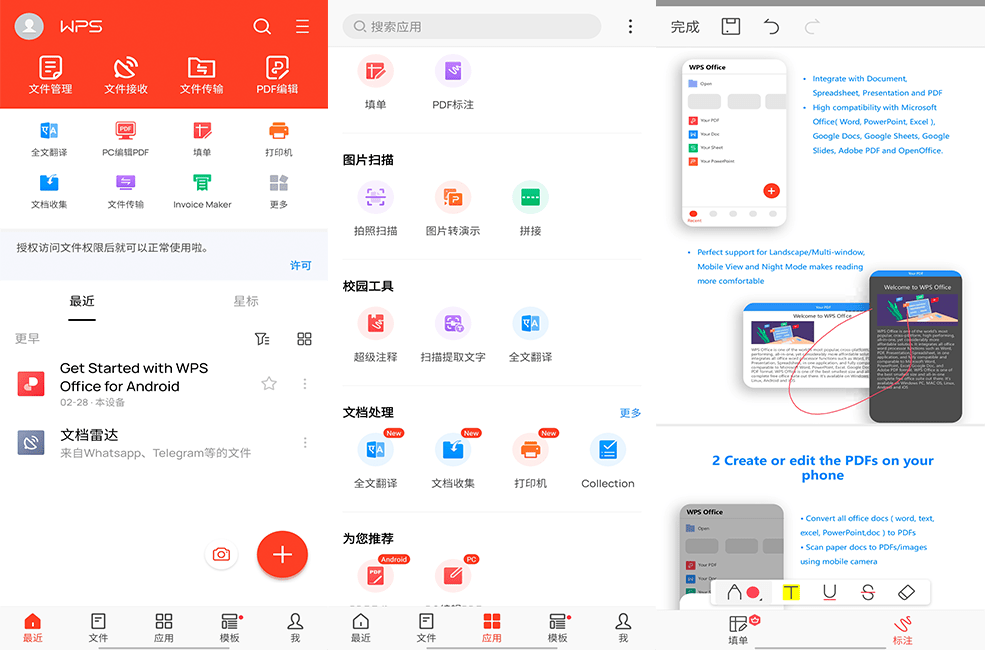The height and width of the screenshot is (650, 985).
Task: Tap 许可 to grant file permission
Action: tap(300, 265)
